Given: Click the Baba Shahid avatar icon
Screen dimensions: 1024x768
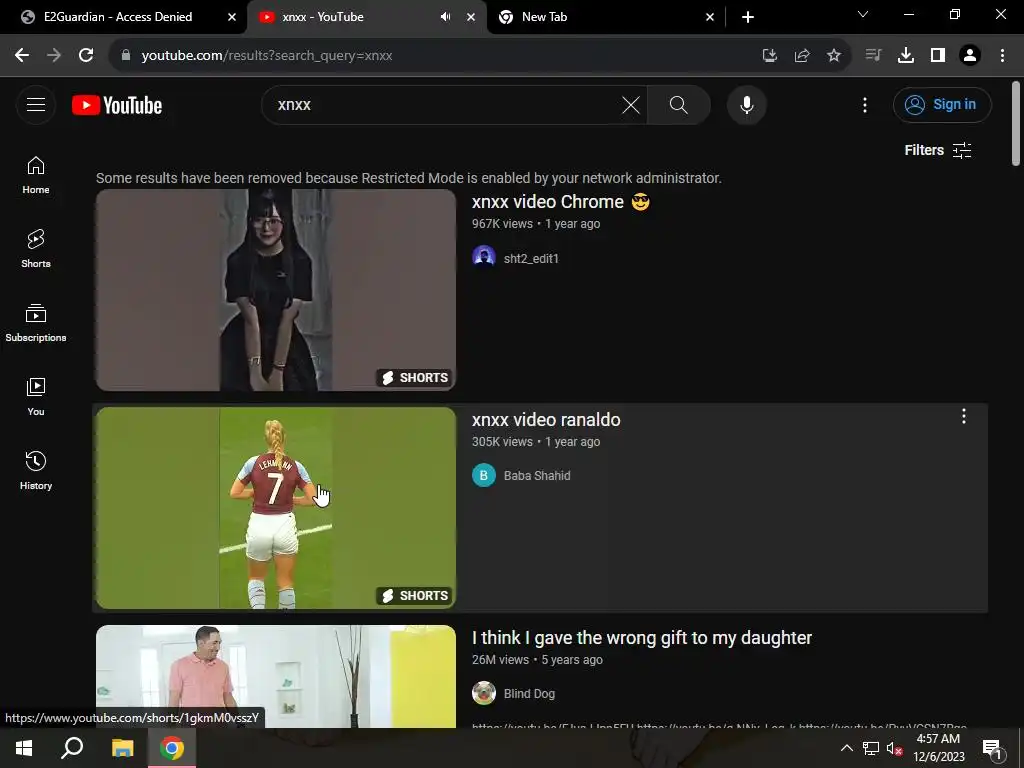Looking at the screenshot, I should coord(484,475).
